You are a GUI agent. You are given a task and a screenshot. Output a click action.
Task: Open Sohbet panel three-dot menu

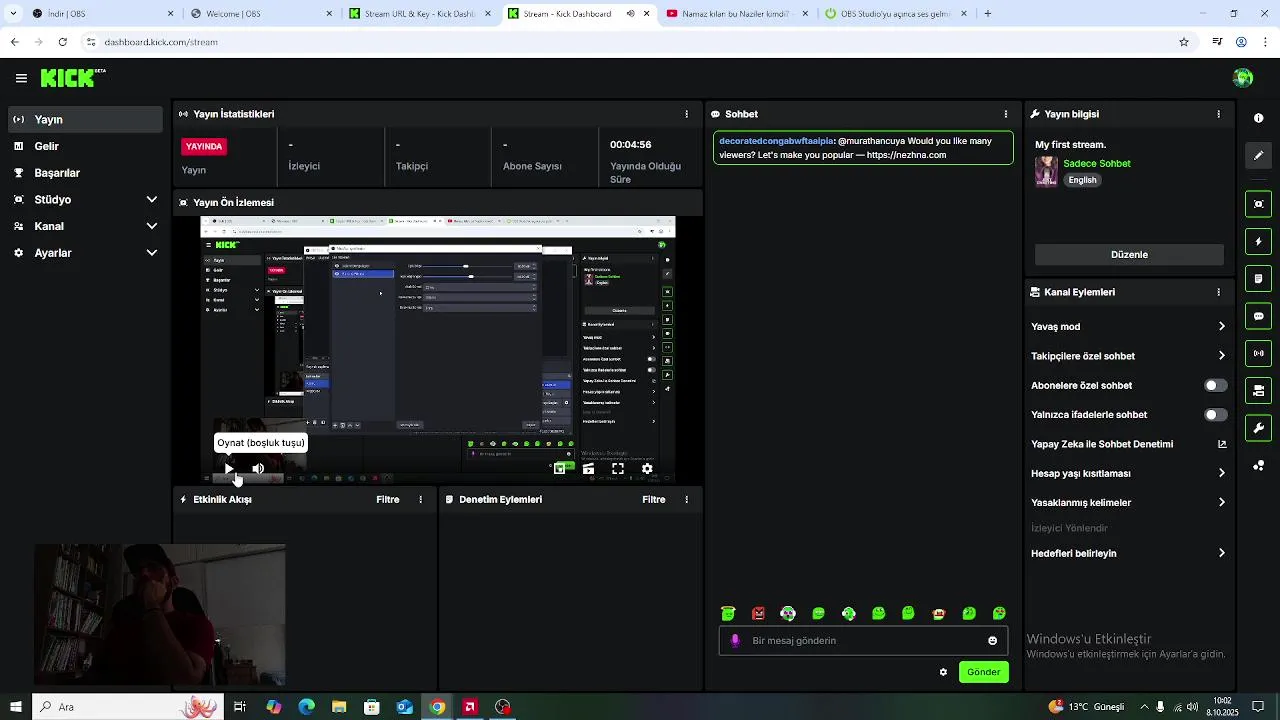tap(1006, 114)
